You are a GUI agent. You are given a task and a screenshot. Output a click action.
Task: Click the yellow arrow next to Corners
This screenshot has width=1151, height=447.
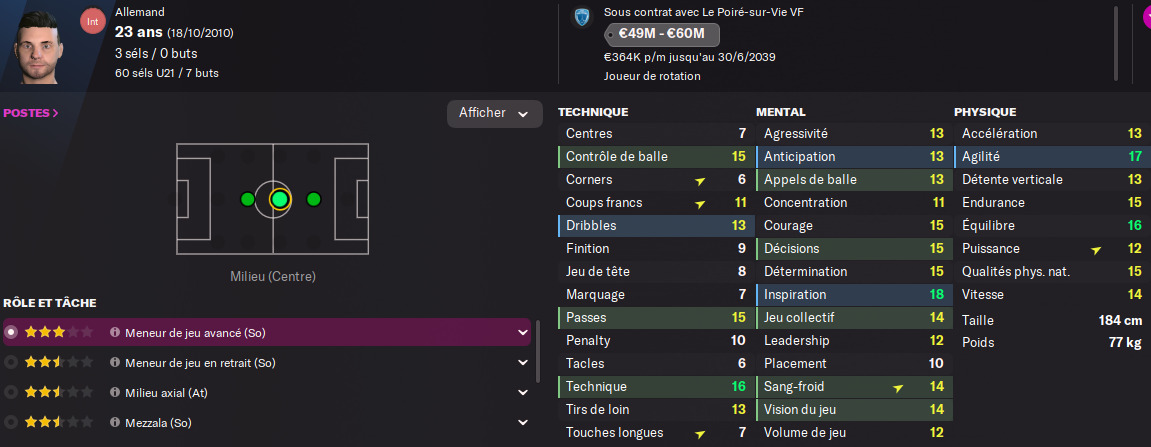700,180
